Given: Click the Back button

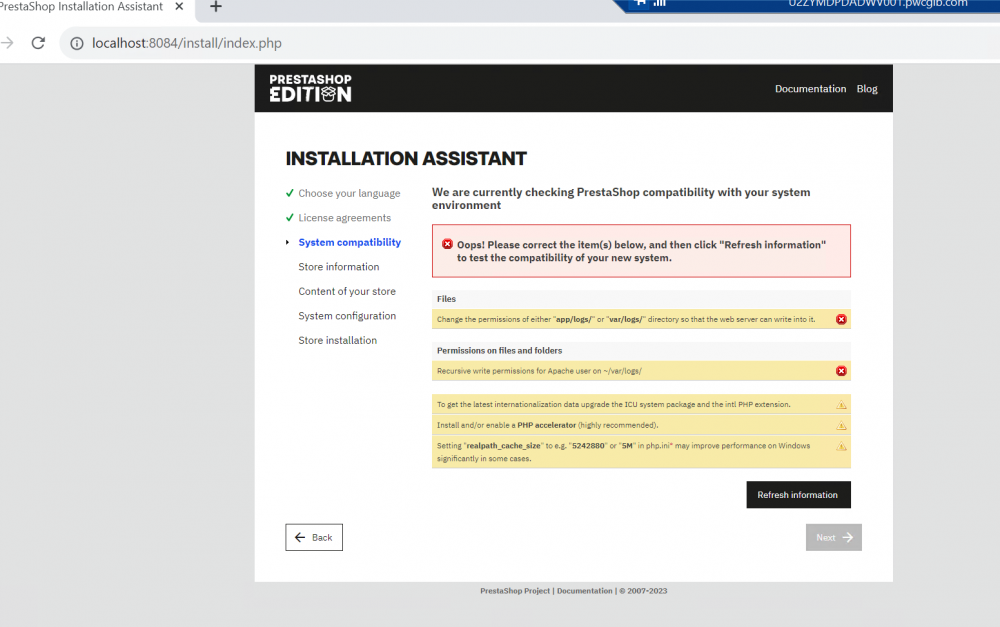Looking at the screenshot, I should (x=313, y=537).
